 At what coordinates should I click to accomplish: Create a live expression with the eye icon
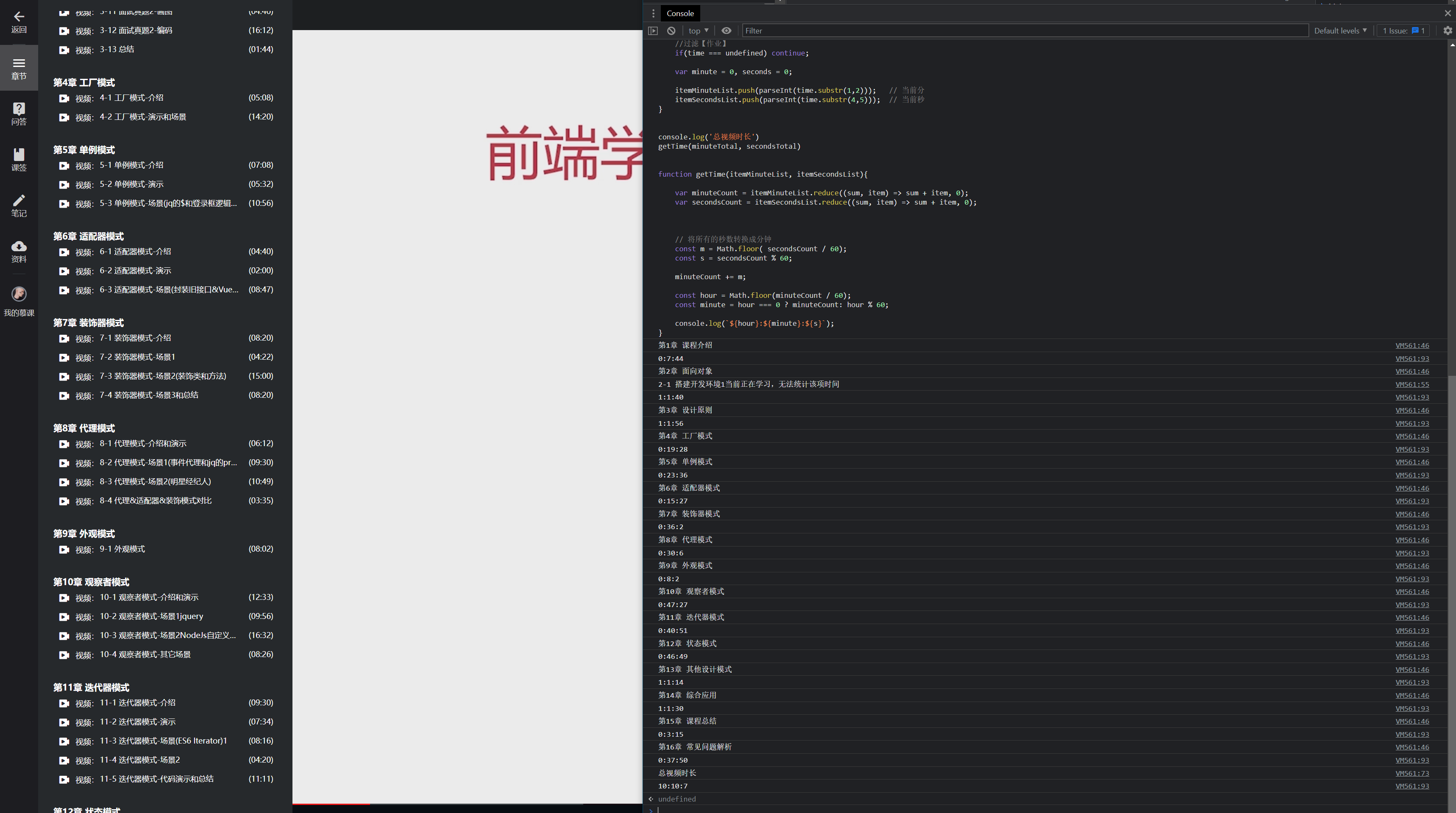tap(726, 31)
